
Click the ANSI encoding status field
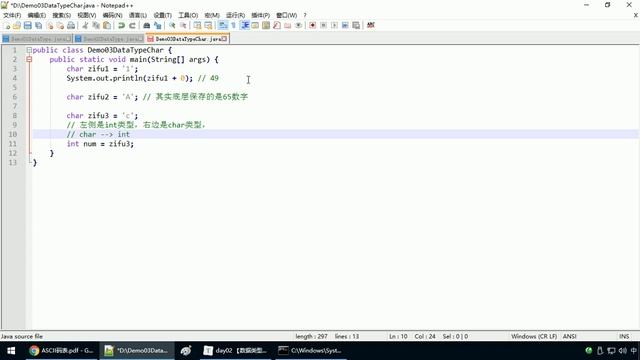coord(569,336)
